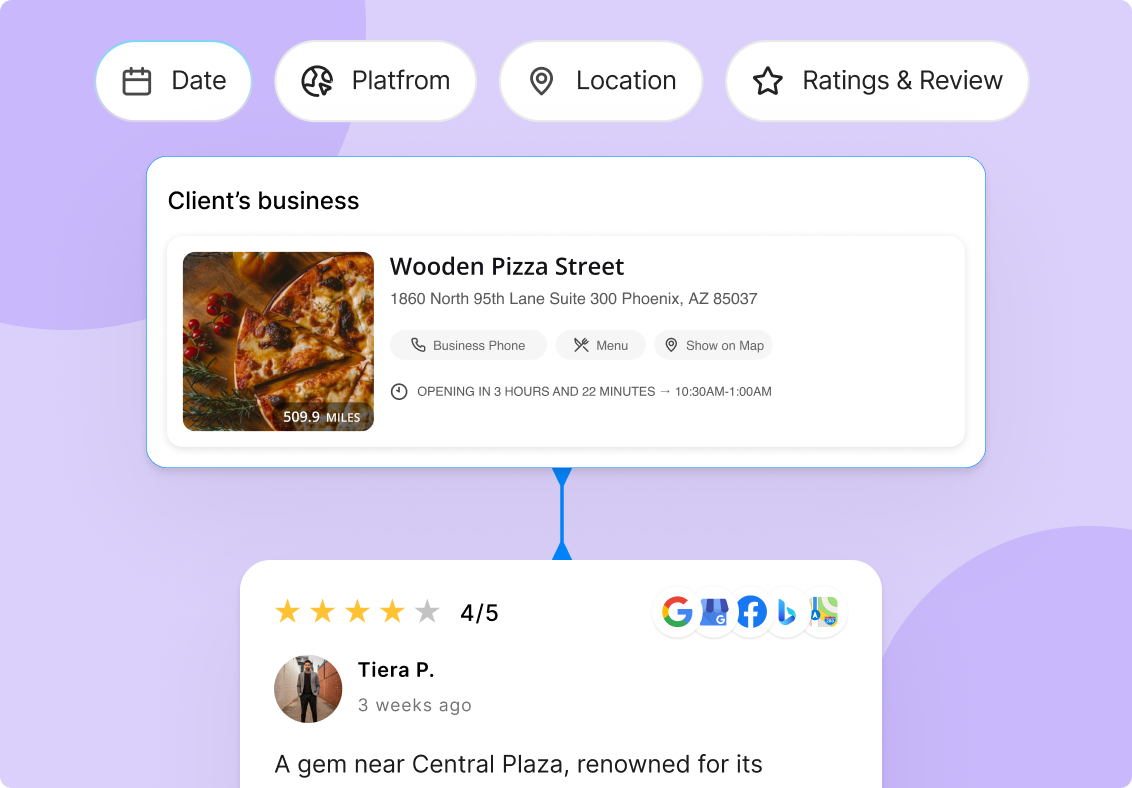Viewport: 1132px width, 788px height.
Task: Click the Business Phone button
Action: coord(469,346)
